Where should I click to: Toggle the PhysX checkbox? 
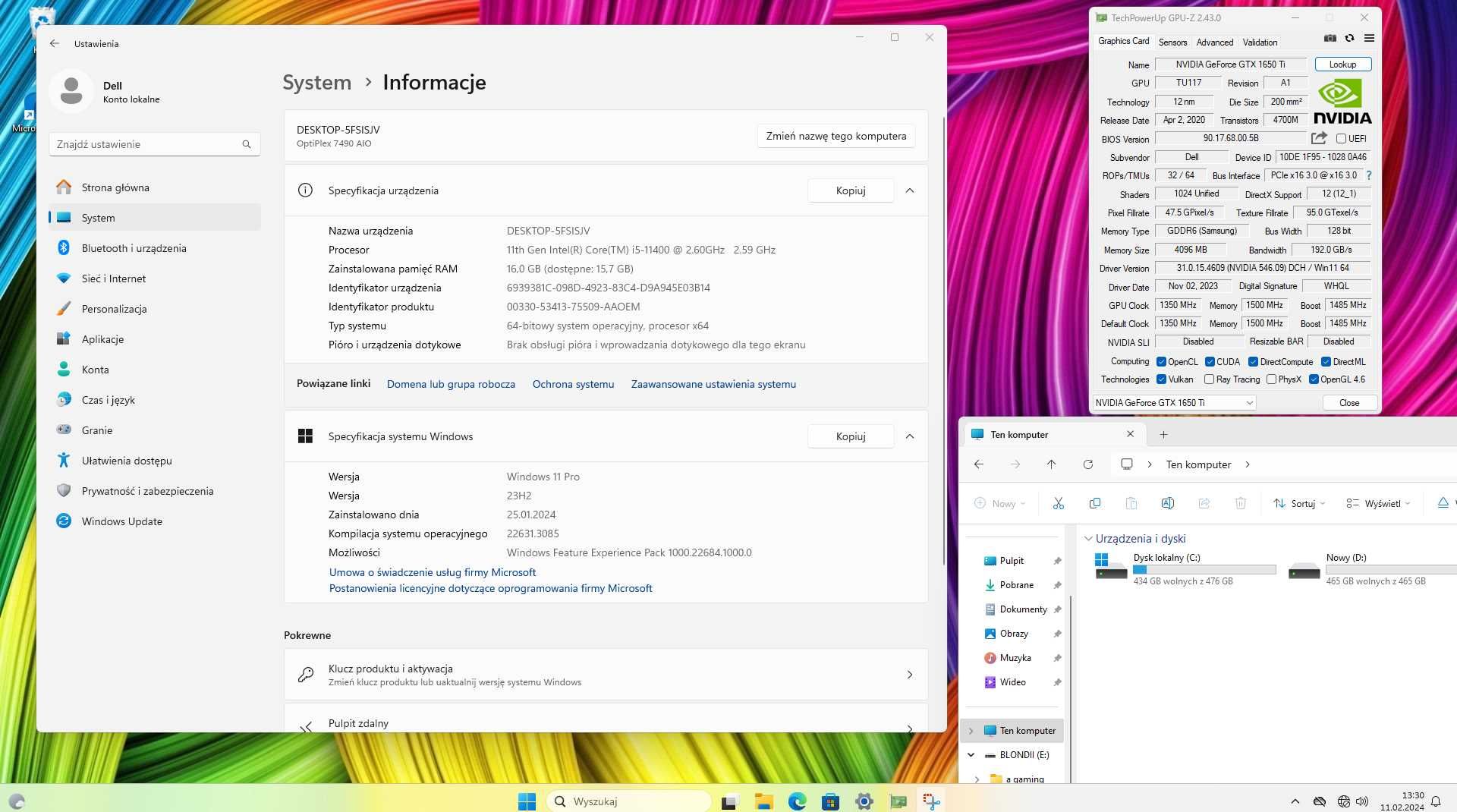click(x=1271, y=379)
